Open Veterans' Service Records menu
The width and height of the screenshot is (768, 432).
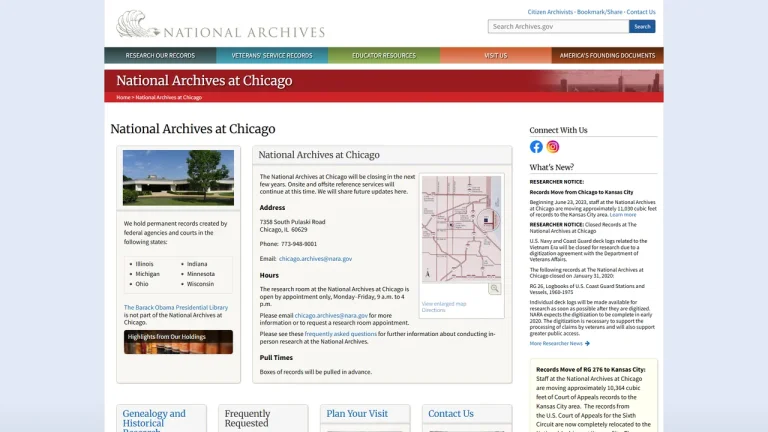(272, 55)
